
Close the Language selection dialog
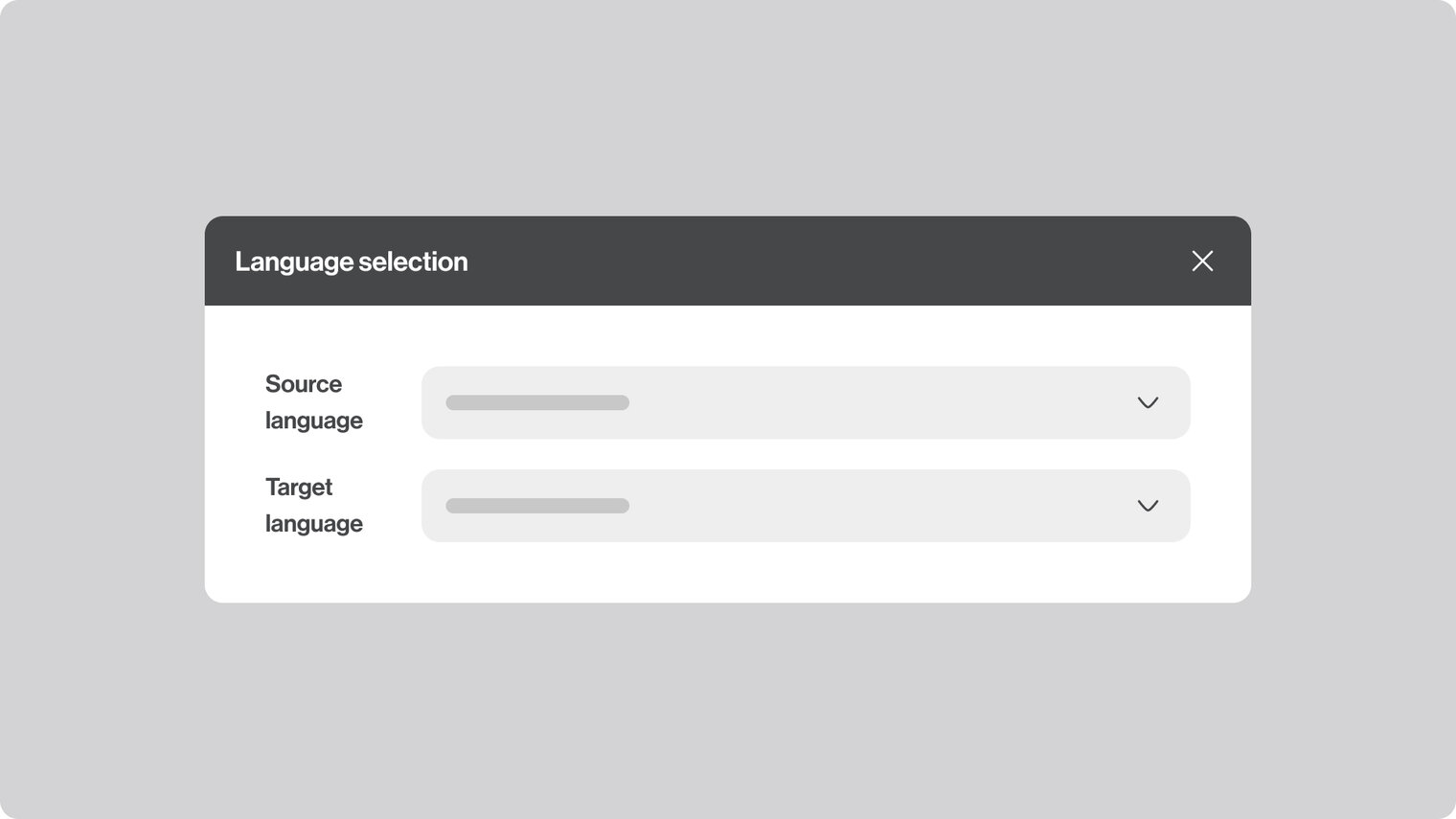click(1202, 261)
